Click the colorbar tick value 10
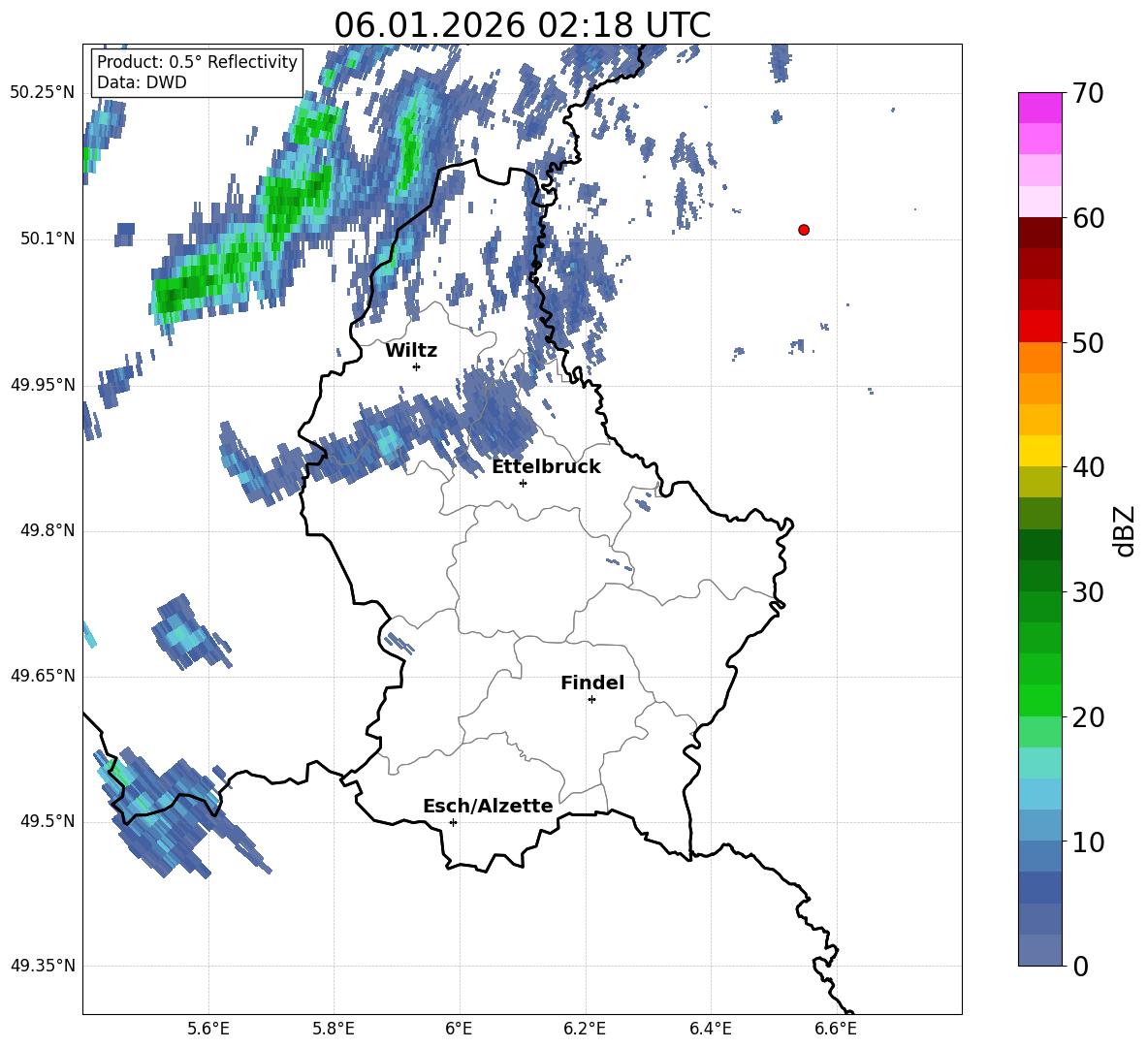 click(x=1088, y=842)
